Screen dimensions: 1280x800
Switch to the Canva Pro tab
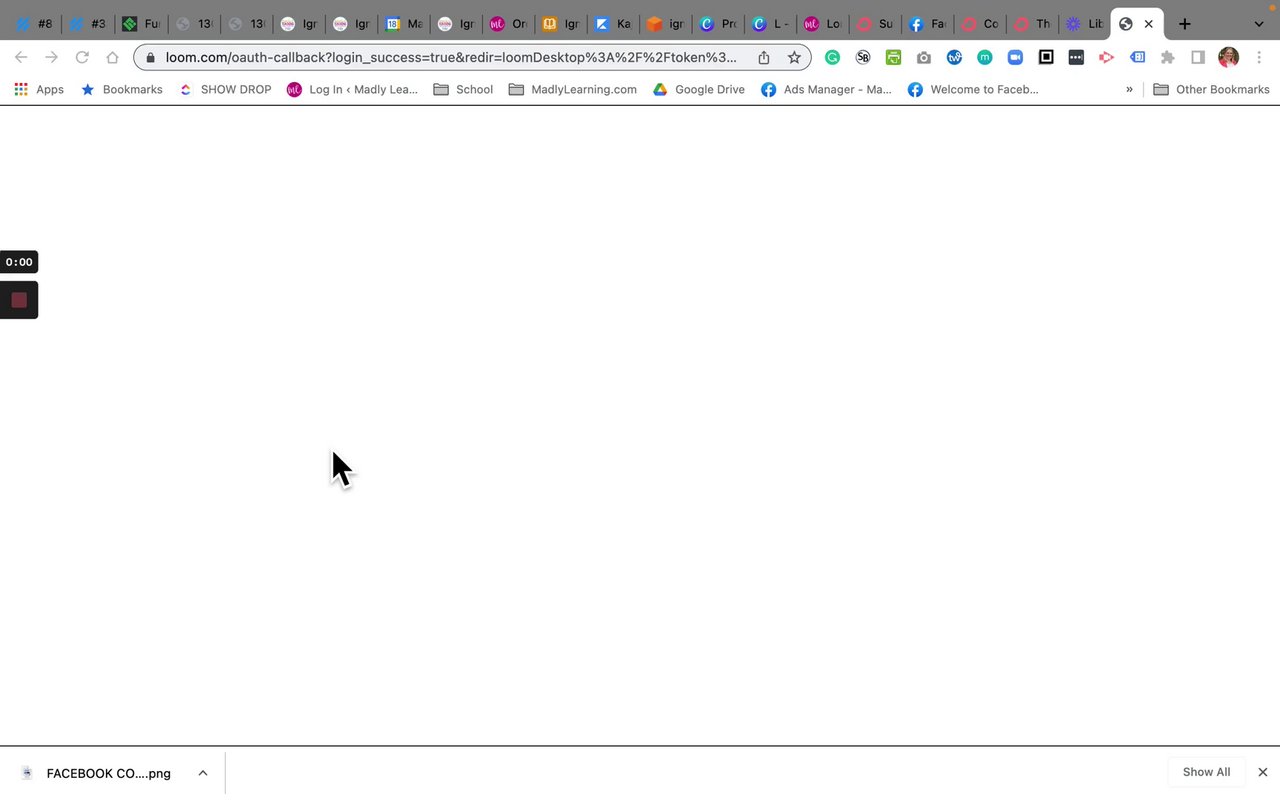coord(717,24)
